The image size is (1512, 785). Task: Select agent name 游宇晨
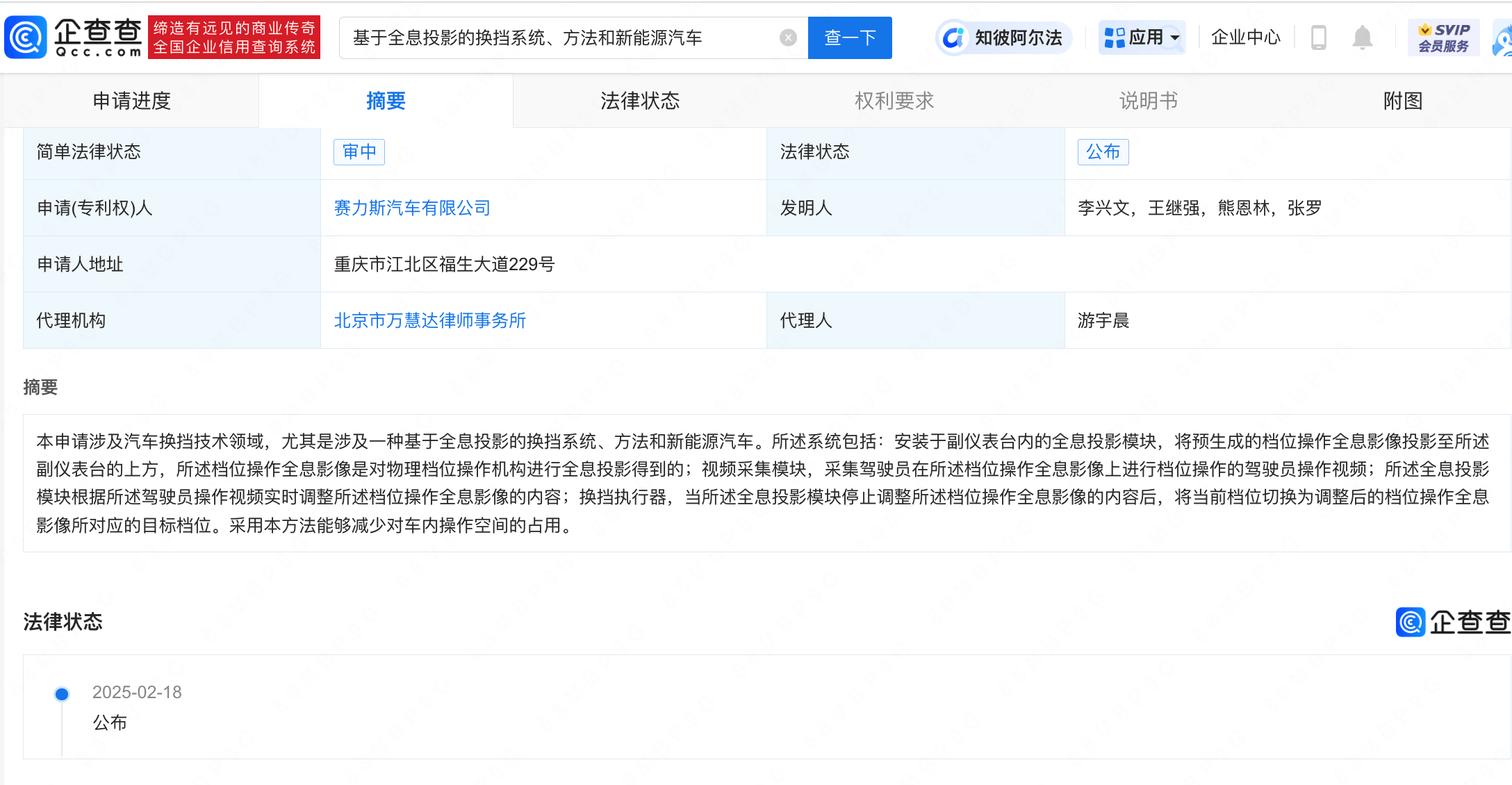coord(1103,320)
